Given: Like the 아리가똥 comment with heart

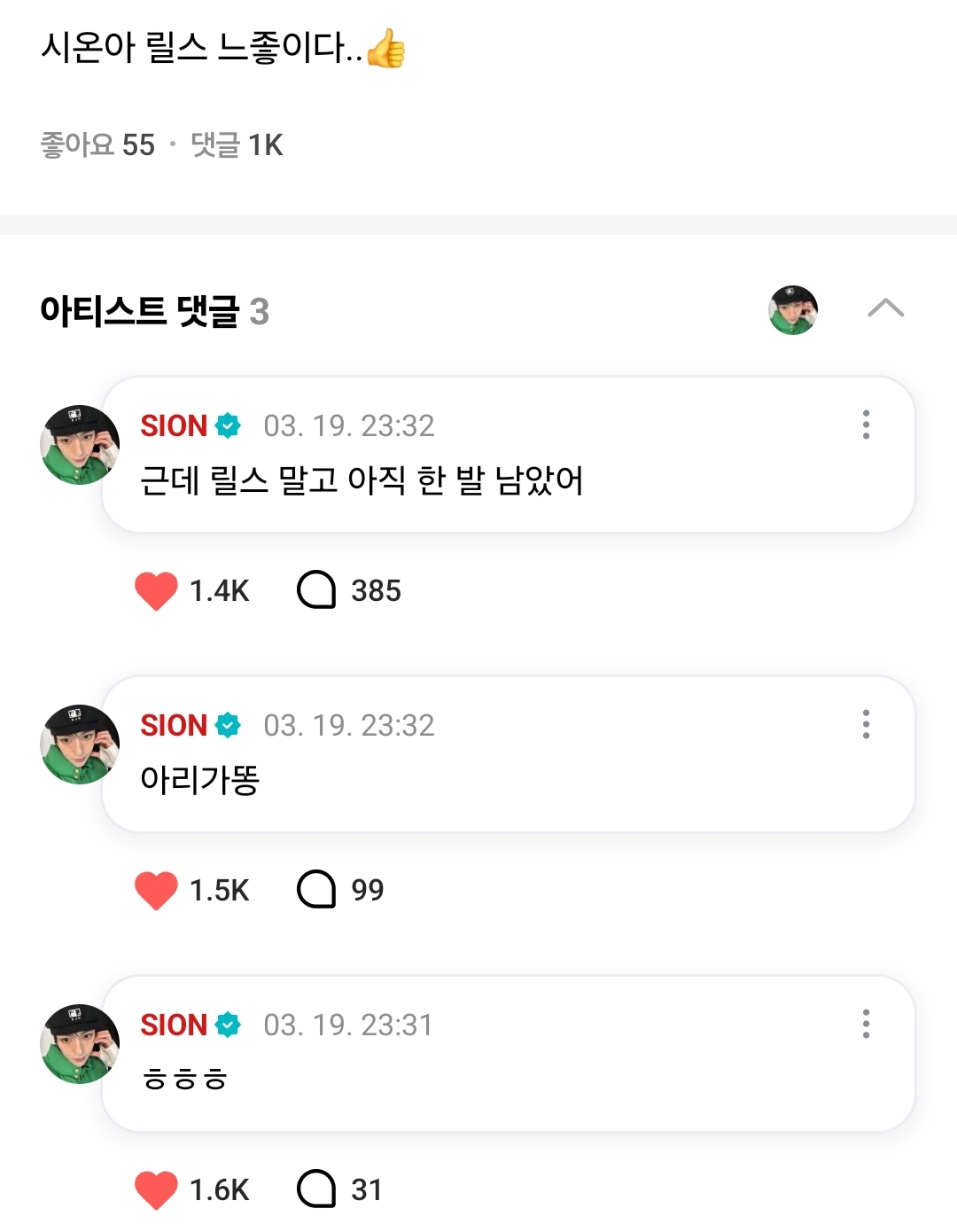Looking at the screenshot, I should [x=157, y=890].
